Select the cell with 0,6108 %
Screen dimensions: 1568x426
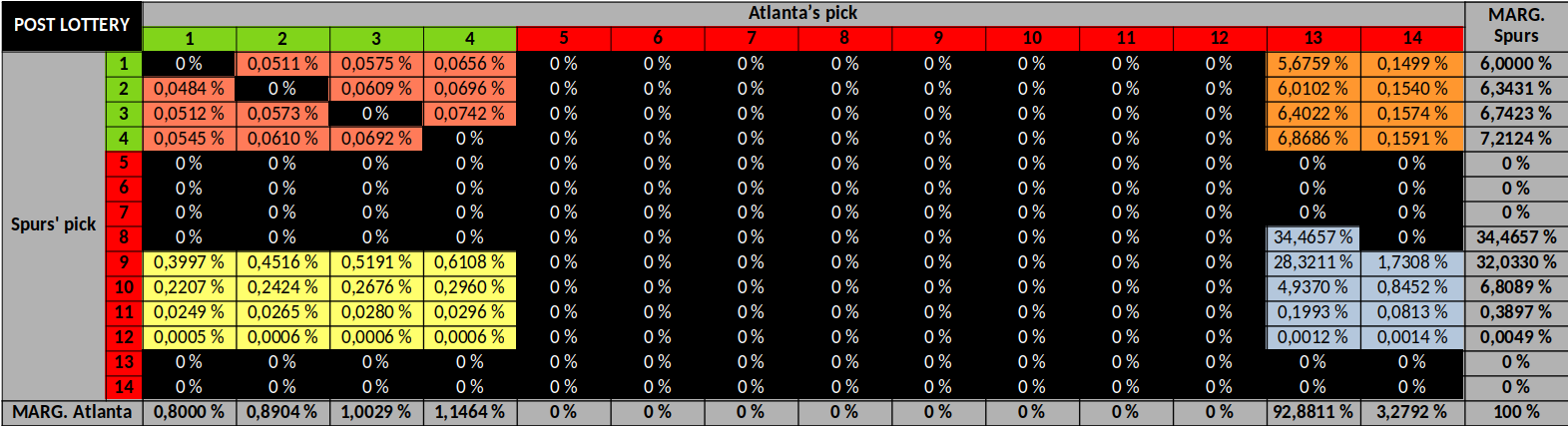[469, 262]
